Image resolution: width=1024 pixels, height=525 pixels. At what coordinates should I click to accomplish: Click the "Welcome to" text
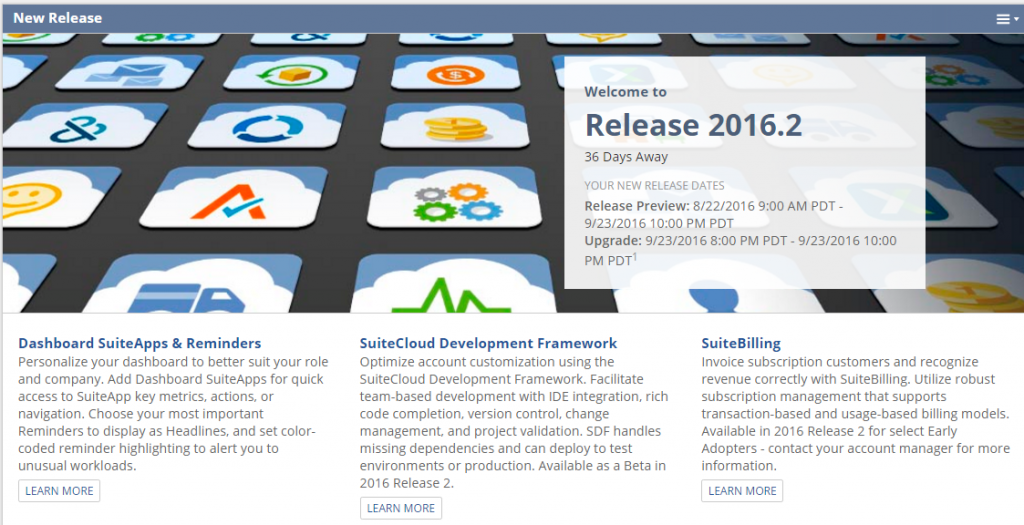[626, 92]
